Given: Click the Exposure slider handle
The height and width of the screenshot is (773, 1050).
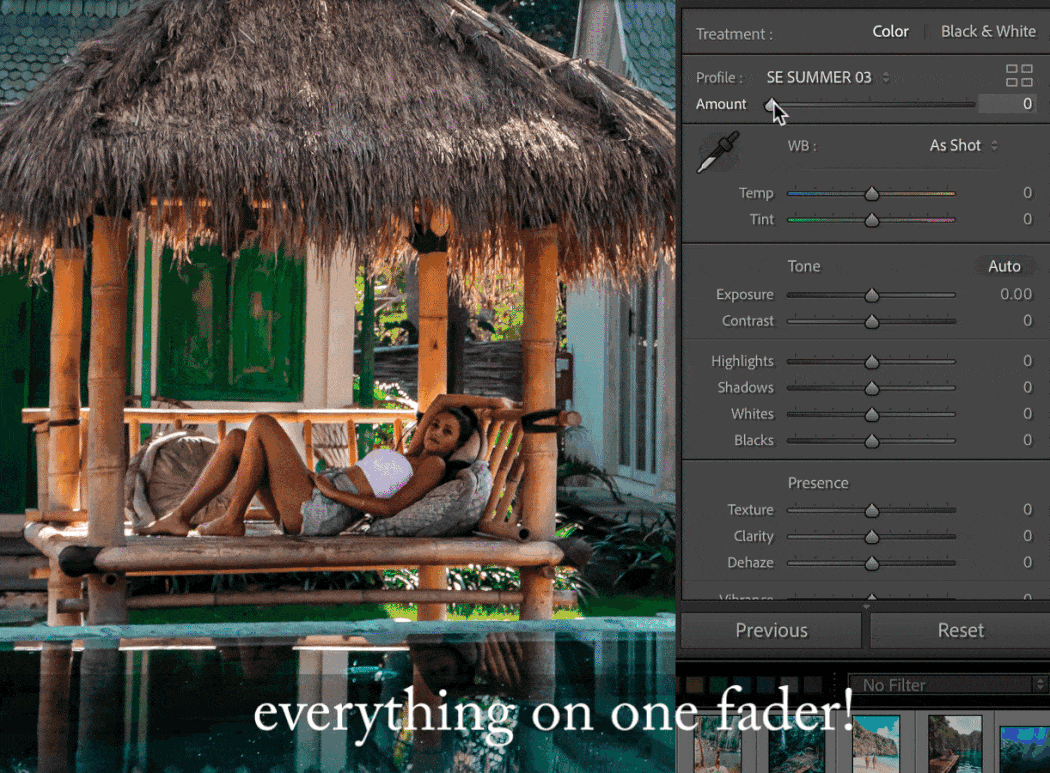Looking at the screenshot, I should tap(872, 295).
